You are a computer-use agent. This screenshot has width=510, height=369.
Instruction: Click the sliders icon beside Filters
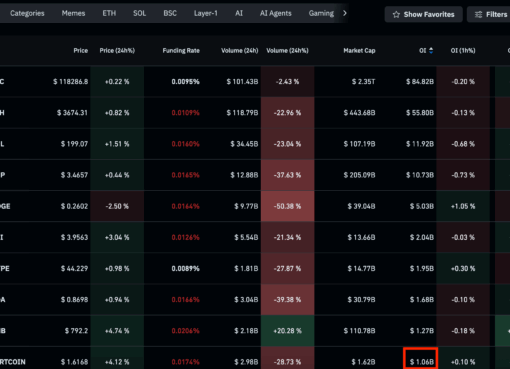click(478, 14)
